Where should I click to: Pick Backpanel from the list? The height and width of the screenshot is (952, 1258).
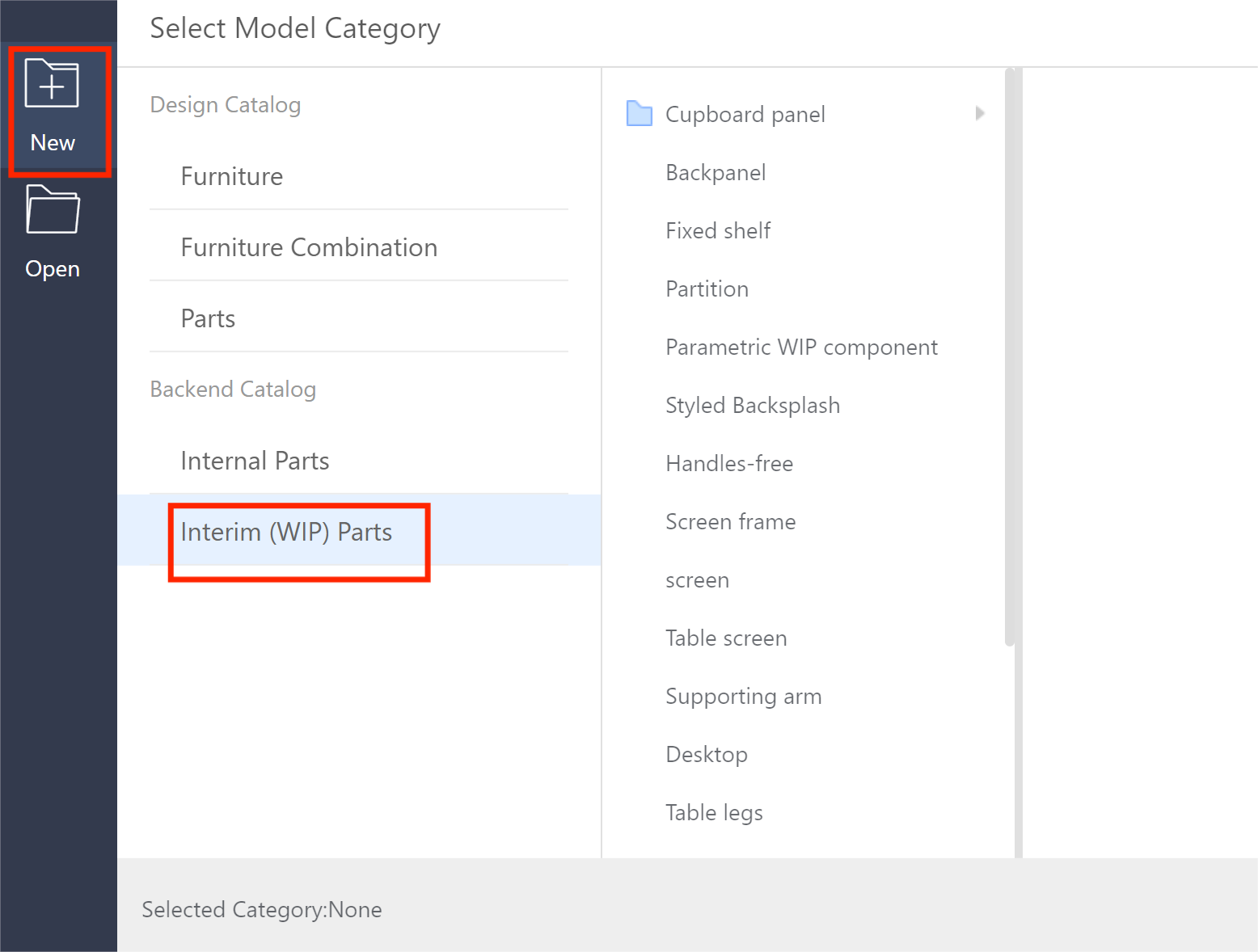(x=716, y=173)
